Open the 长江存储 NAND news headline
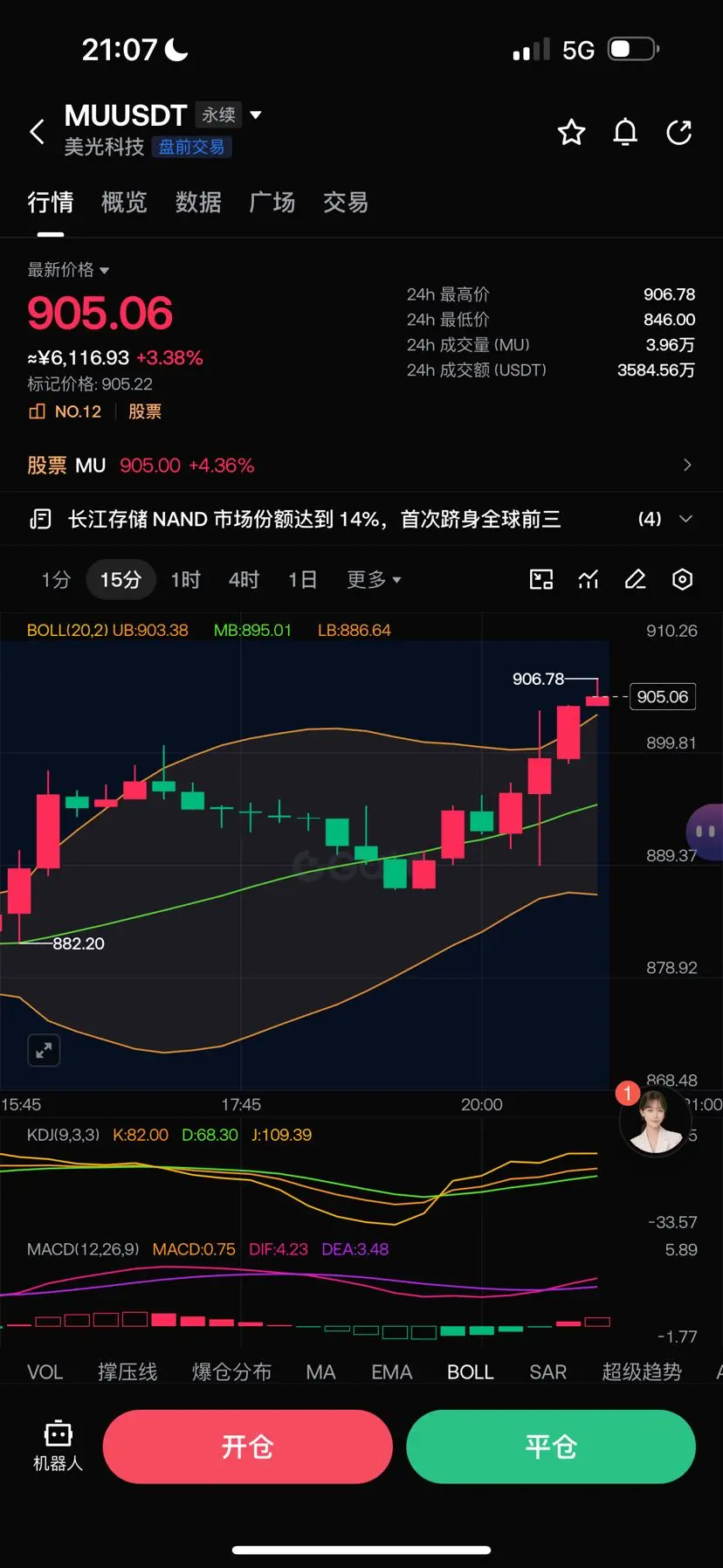Viewport: 723px width, 1568px height. click(314, 520)
